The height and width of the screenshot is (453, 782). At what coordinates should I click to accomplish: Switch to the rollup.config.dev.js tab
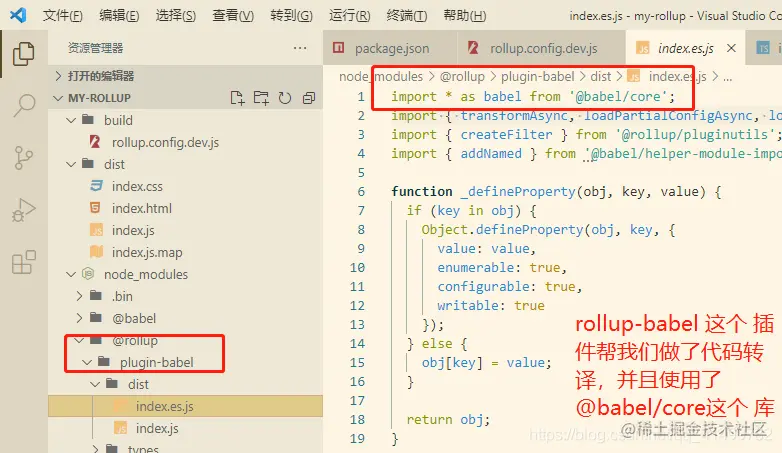click(x=542, y=48)
